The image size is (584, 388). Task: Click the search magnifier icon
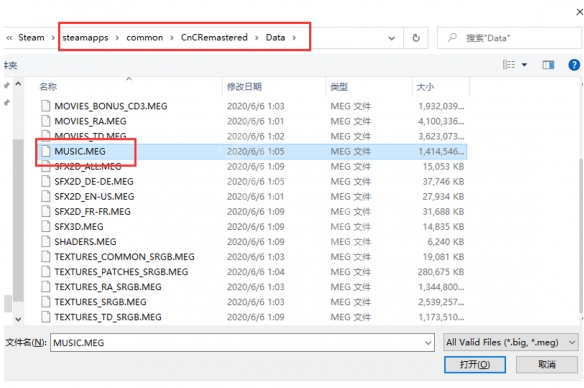click(x=452, y=37)
